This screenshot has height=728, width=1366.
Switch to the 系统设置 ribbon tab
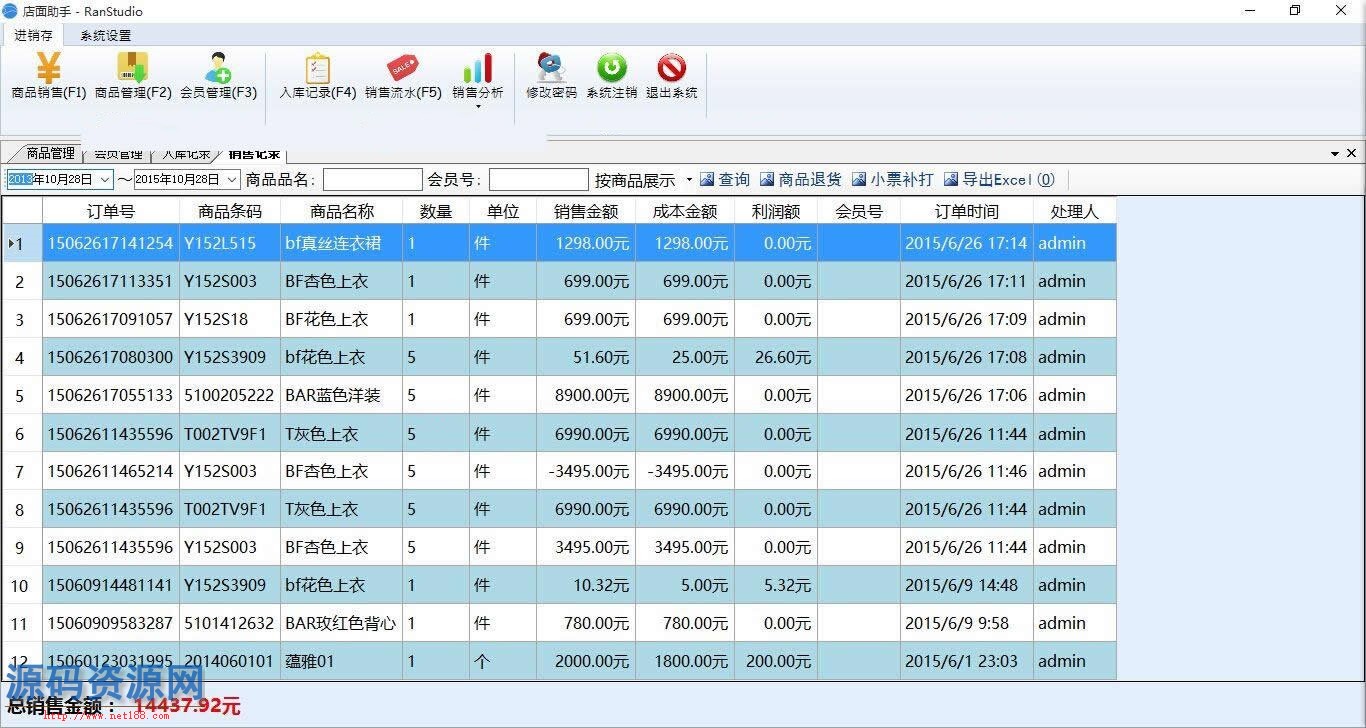click(105, 35)
